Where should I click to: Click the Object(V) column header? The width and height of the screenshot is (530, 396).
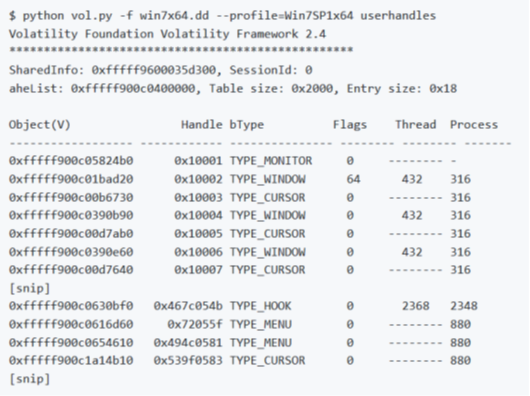40,125
